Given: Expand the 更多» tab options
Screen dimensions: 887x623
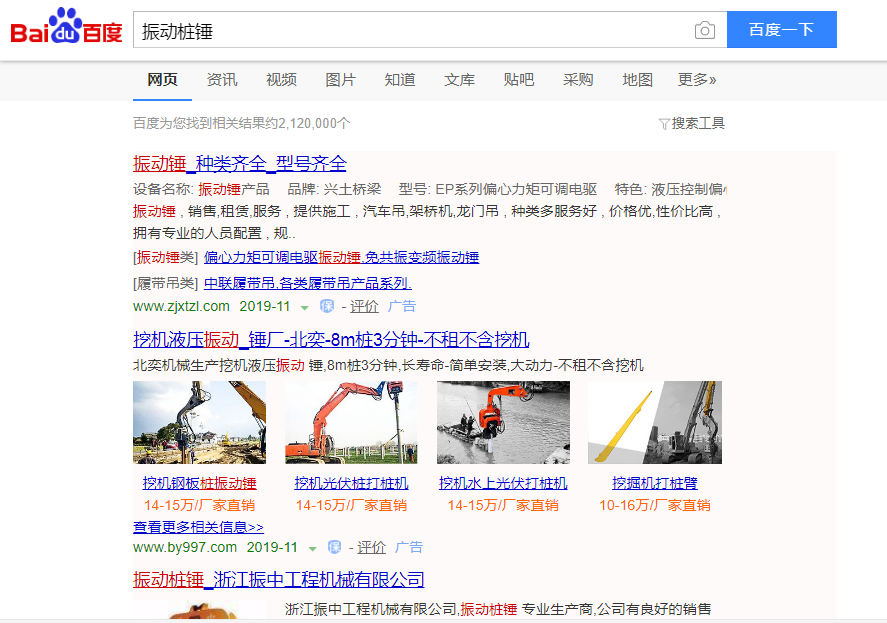Looking at the screenshot, I should tap(697, 80).
